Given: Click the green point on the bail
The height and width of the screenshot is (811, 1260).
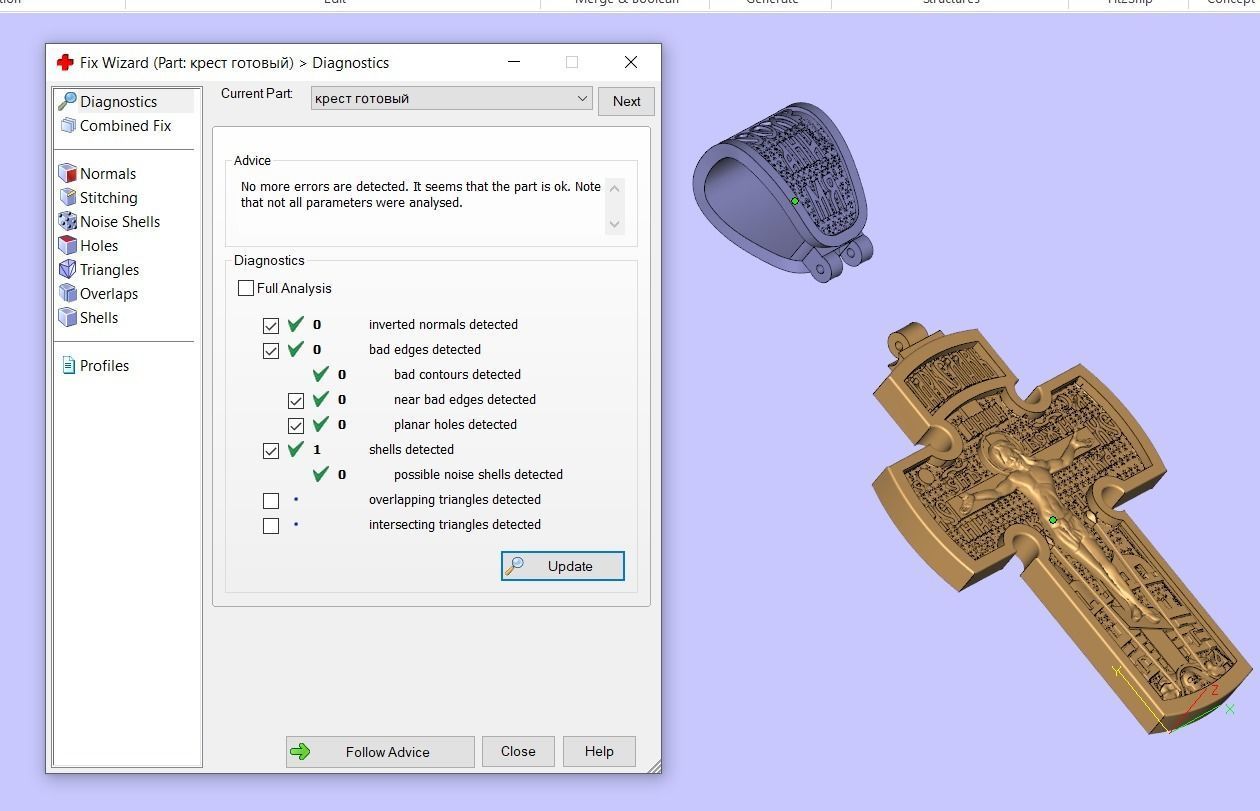Looking at the screenshot, I should (x=795, y=201).
